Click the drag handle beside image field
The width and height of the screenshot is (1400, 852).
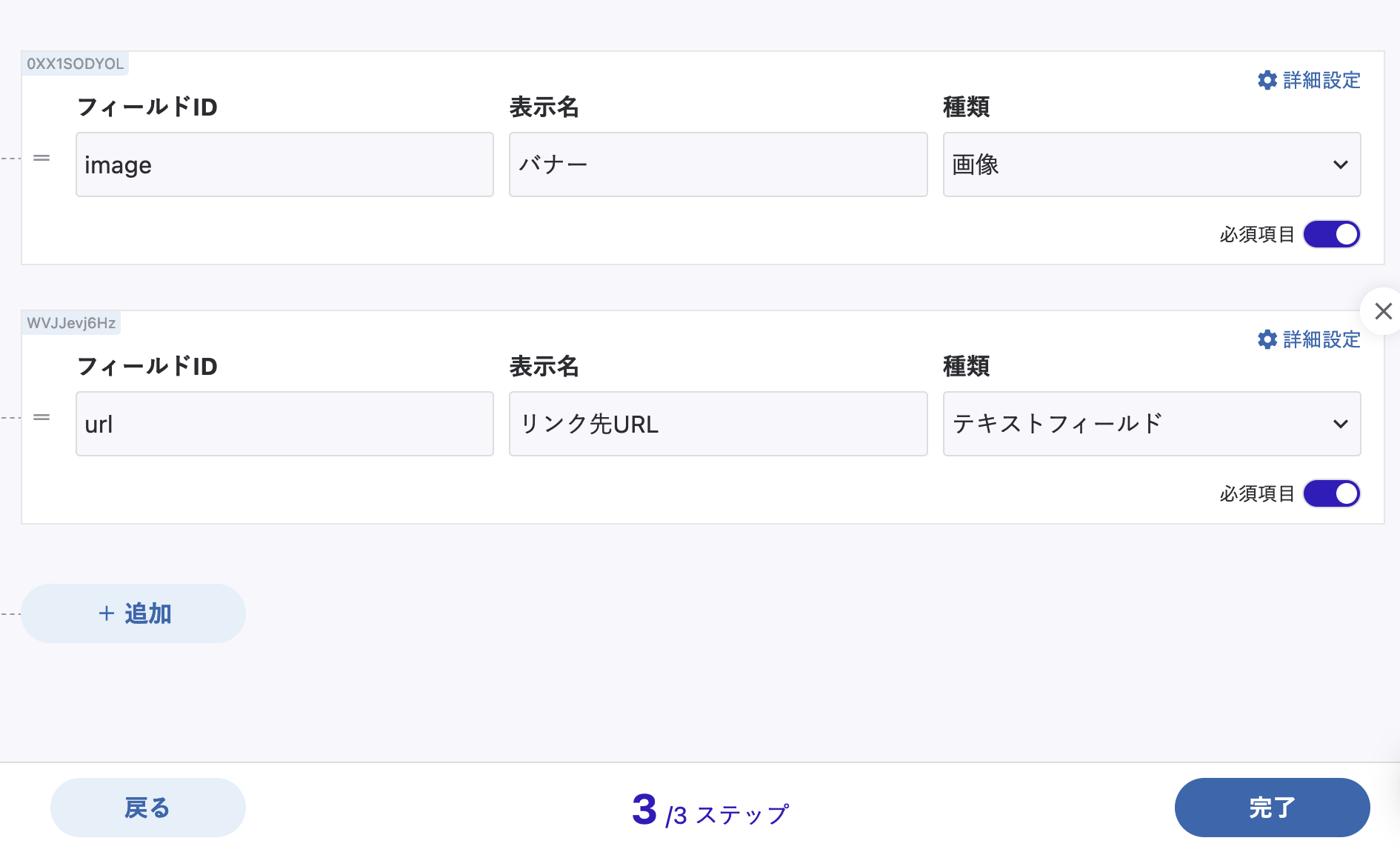[41, 157]
